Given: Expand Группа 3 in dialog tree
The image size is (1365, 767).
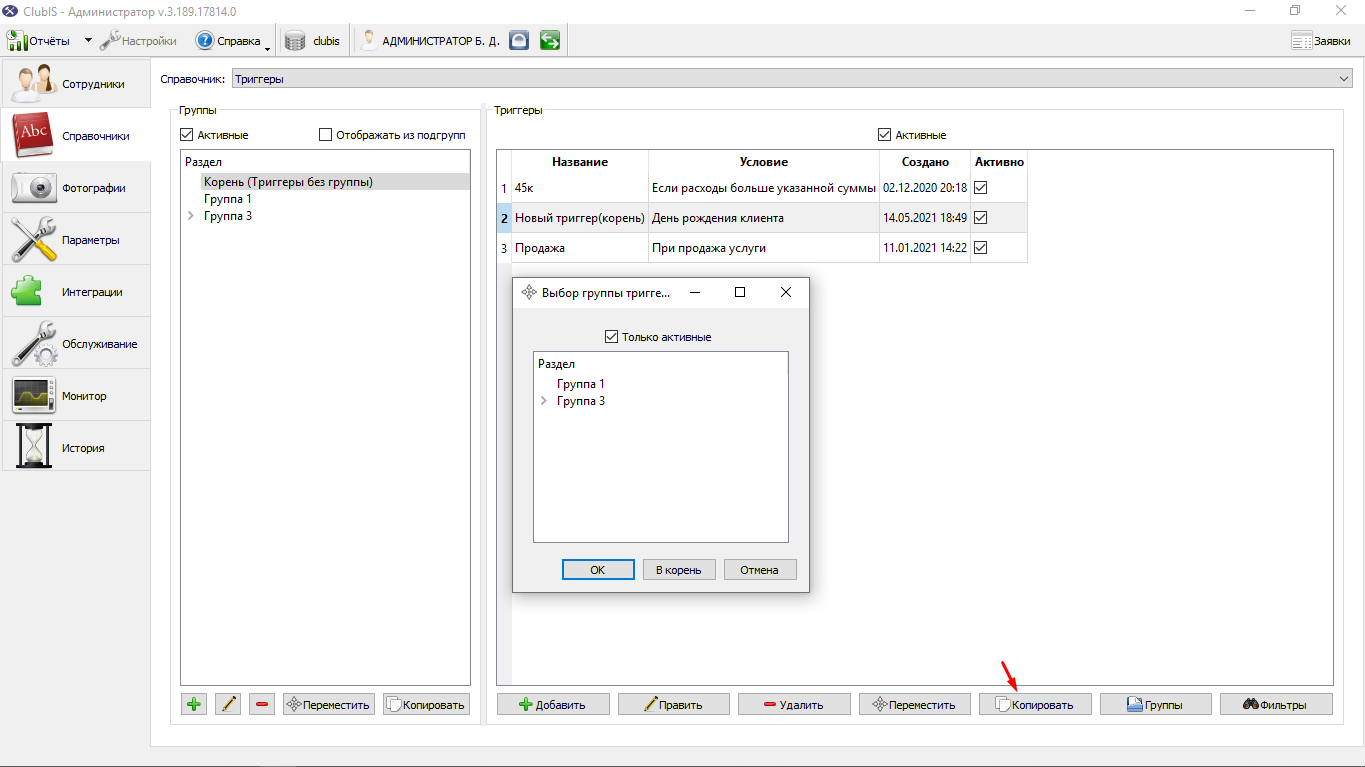Looking at the screenshot, I should [543, 401].
